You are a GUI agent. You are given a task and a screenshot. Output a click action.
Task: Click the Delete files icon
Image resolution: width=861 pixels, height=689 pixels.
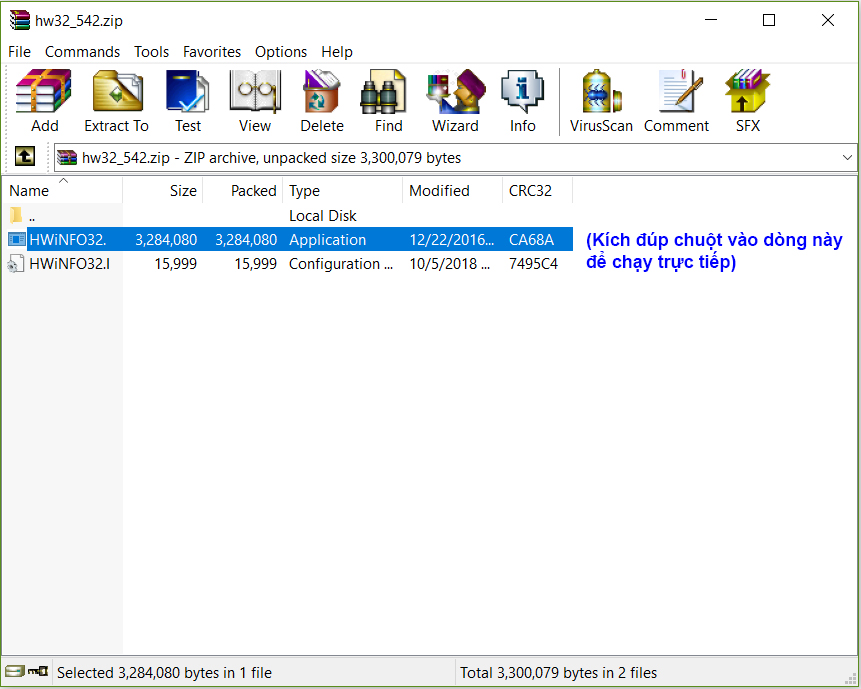click(322, 100)
